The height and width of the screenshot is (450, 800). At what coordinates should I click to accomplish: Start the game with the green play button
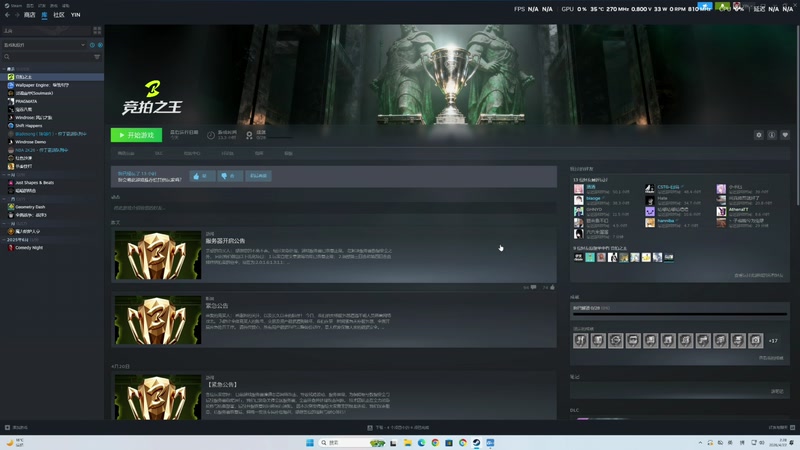click(136, 135)
